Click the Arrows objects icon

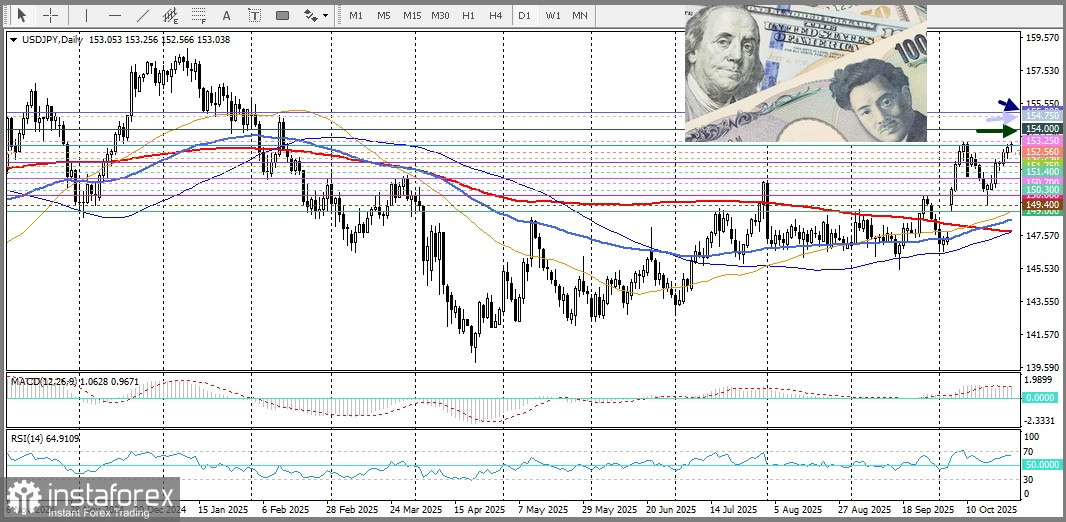click(x=311, y=15)
